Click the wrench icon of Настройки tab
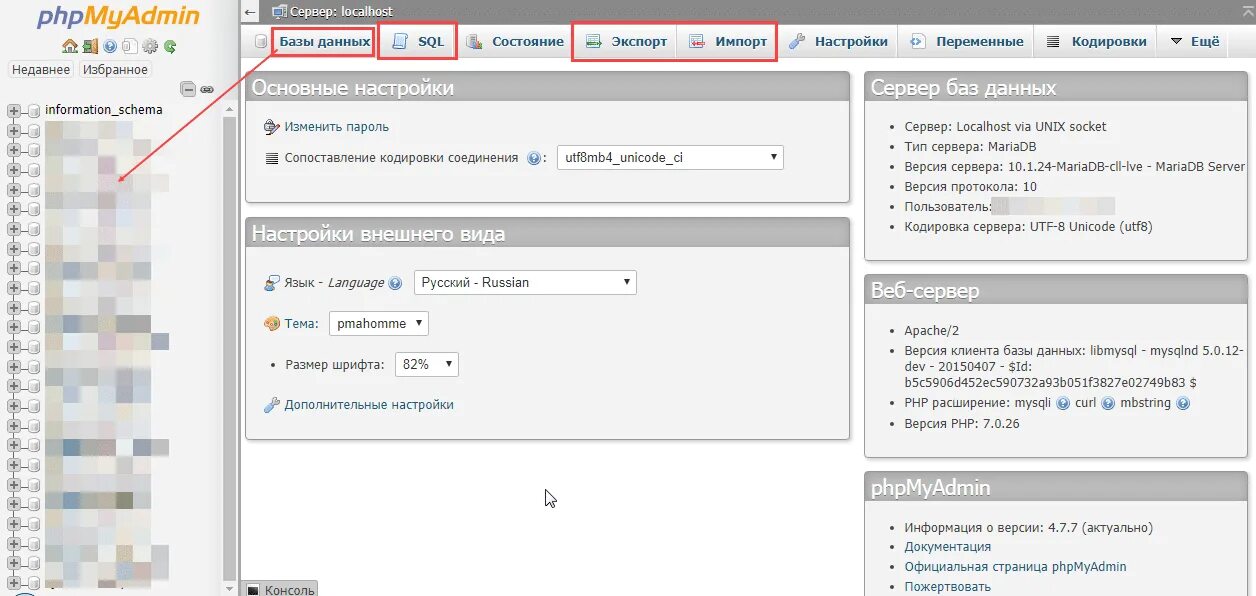The image size is (1256, 596). (797, 42)
